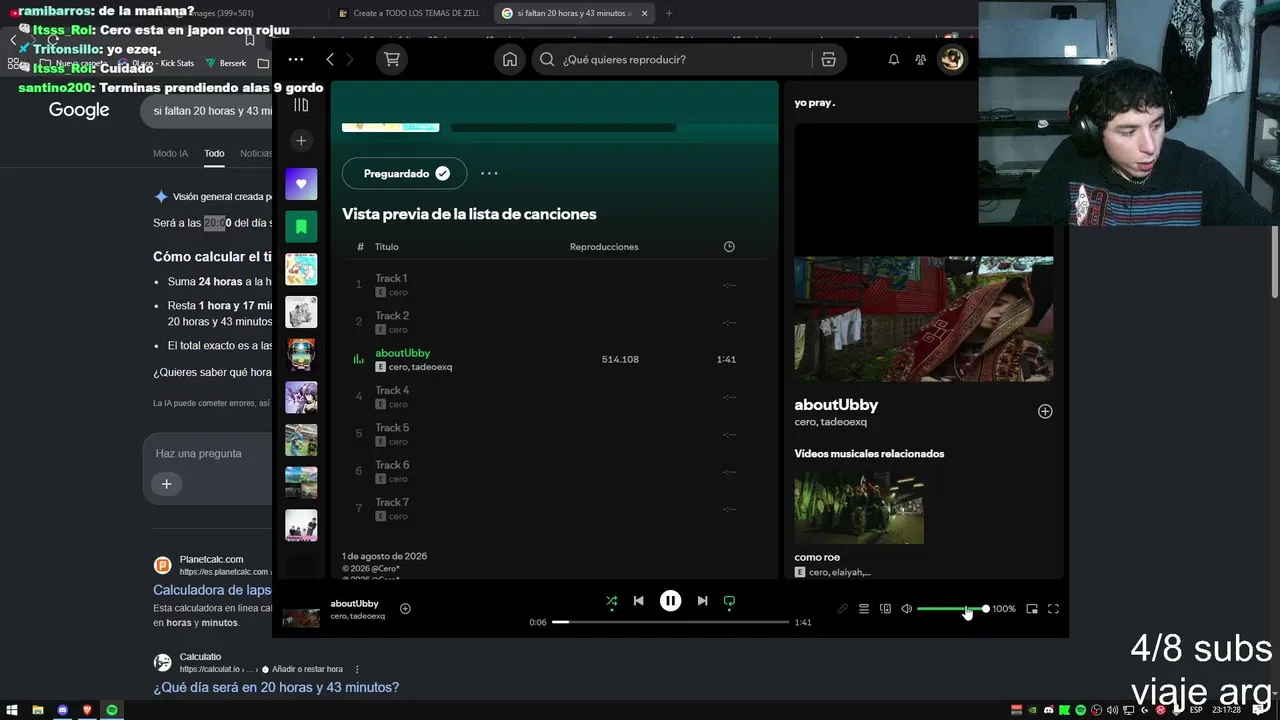
Task: Open the mini player
Action: [1032, 609]
